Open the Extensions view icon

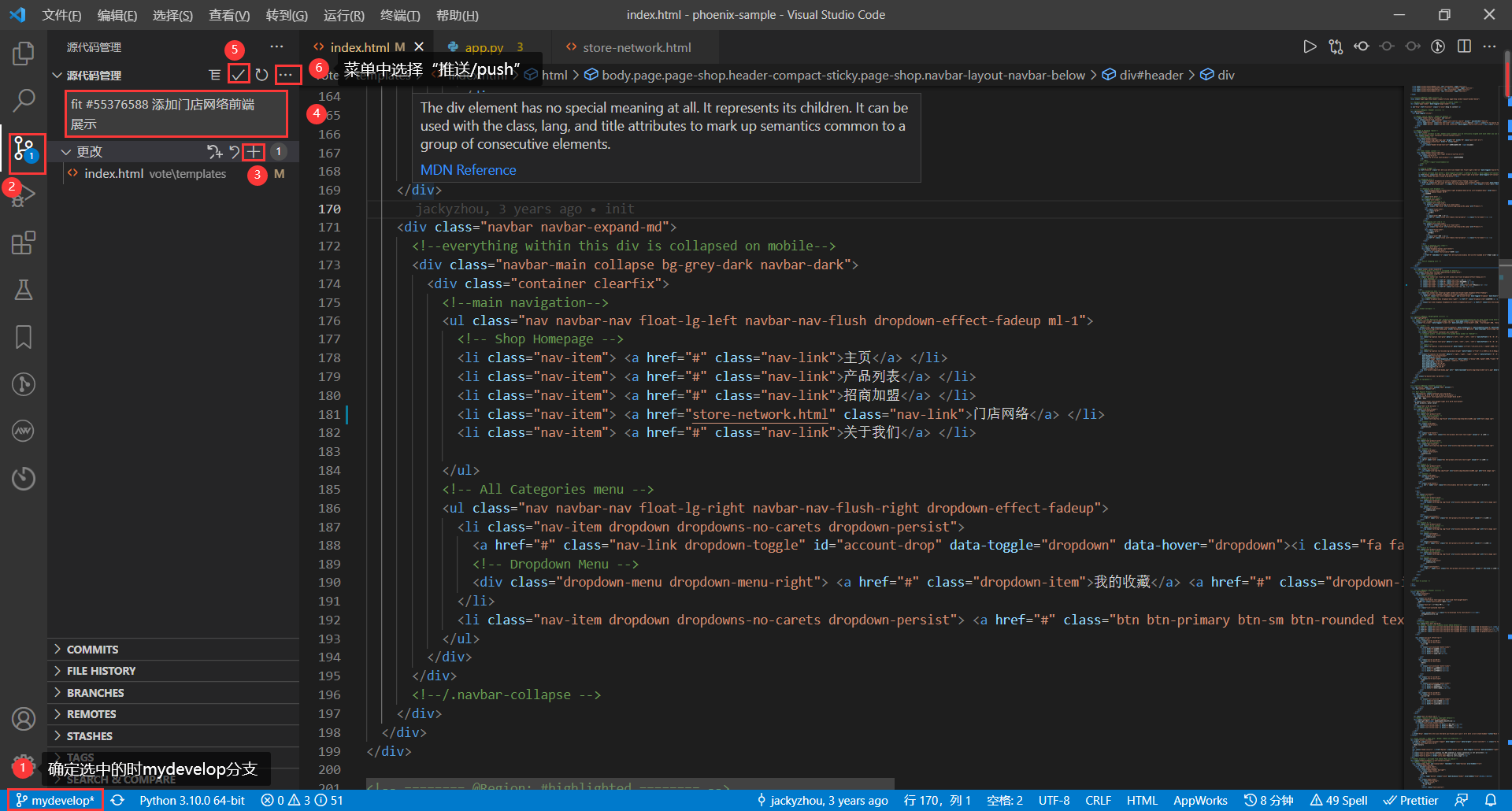click(24, 243)
